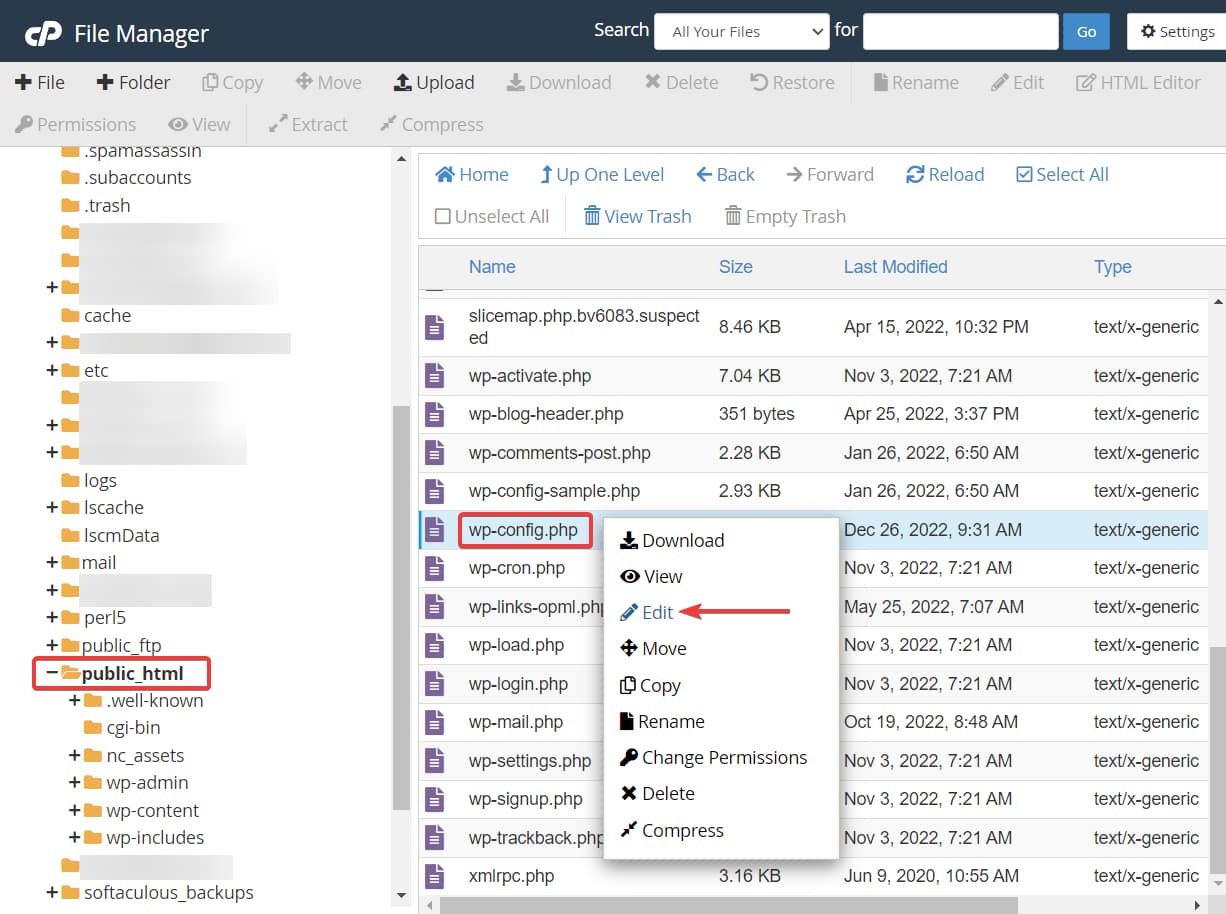Create a new folder with + Folder

104,83
